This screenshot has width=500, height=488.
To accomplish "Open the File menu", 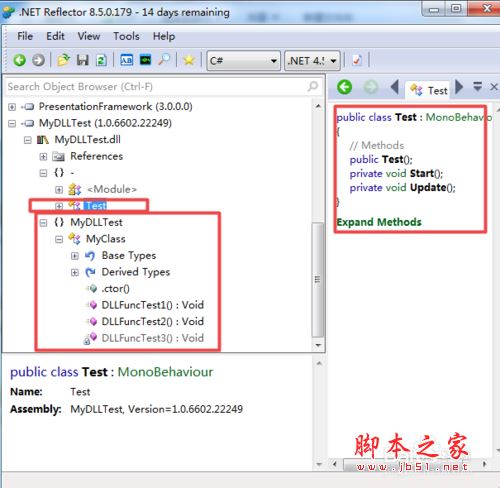I will click(25, 36).
